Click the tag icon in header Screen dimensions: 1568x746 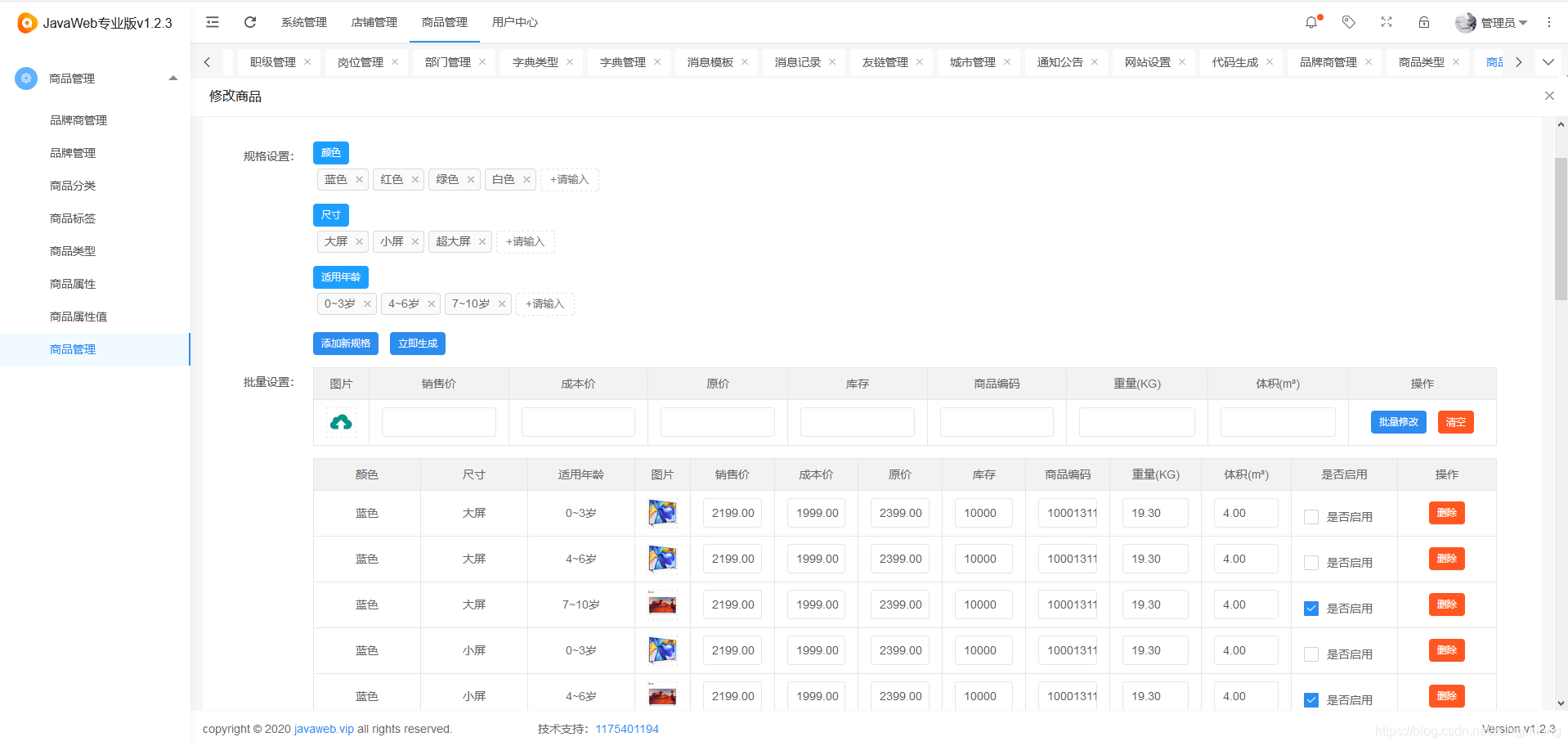pos(1349,22)
